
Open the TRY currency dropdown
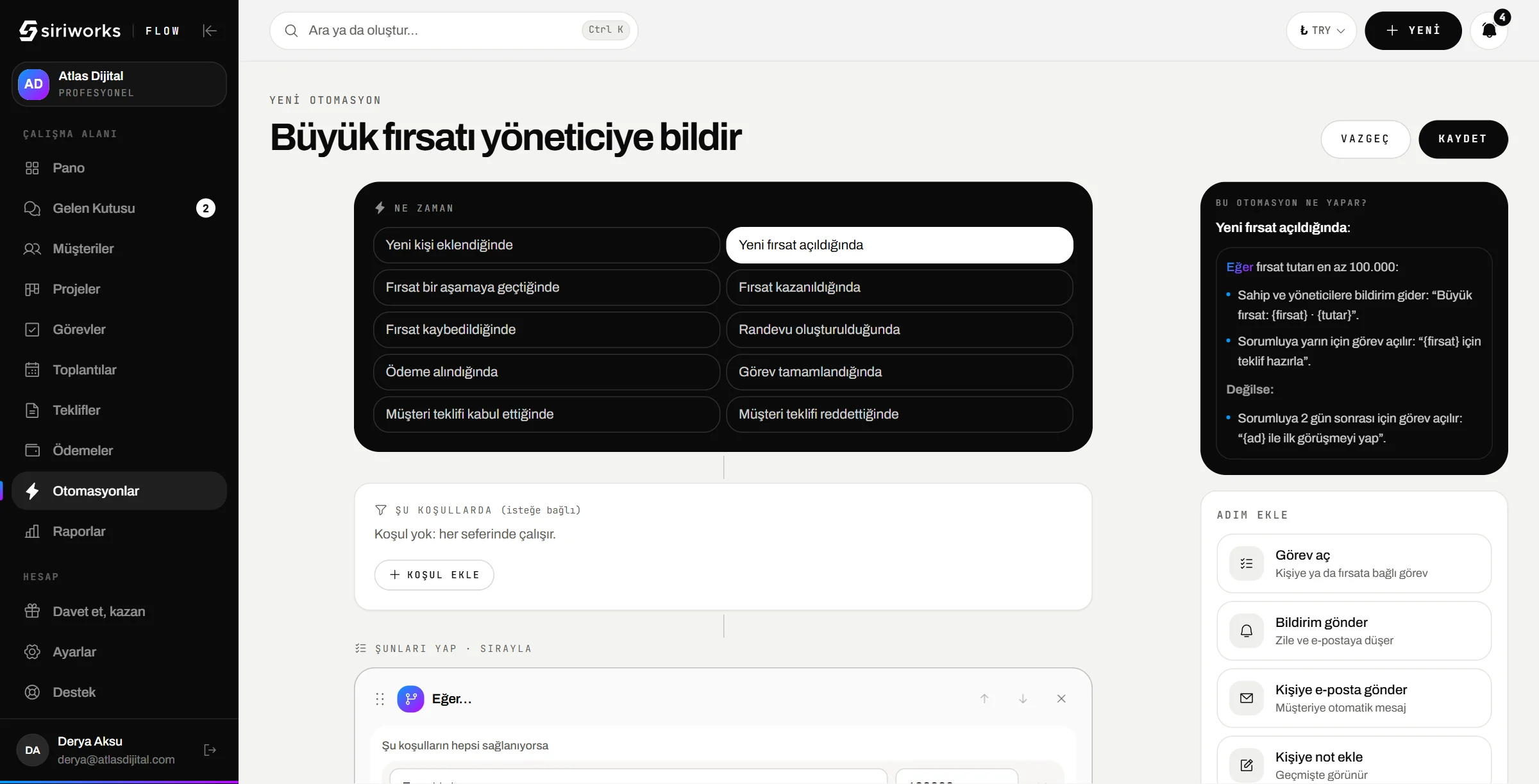tap(1321, 30)
